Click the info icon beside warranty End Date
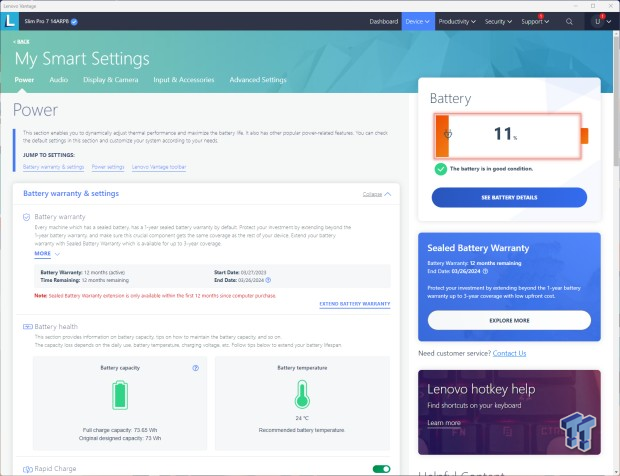 tap(268, 280)
